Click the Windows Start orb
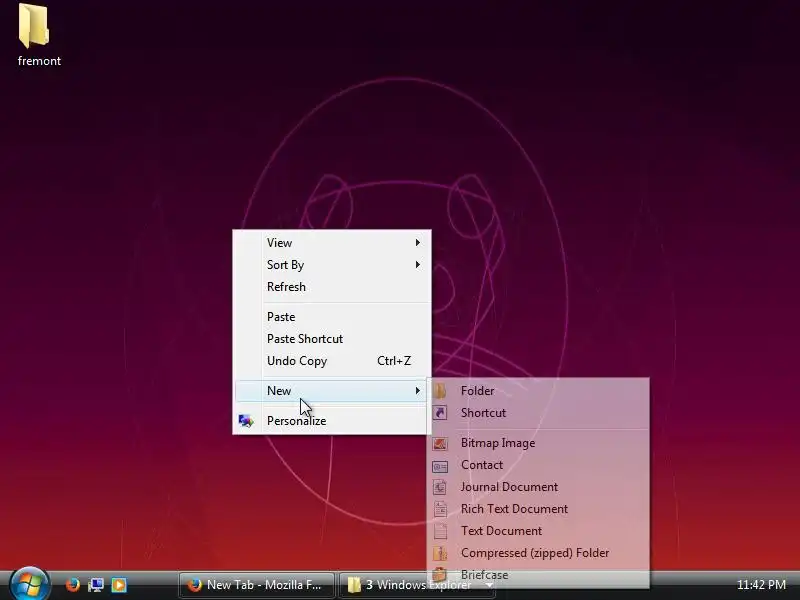 pos(30,584)
